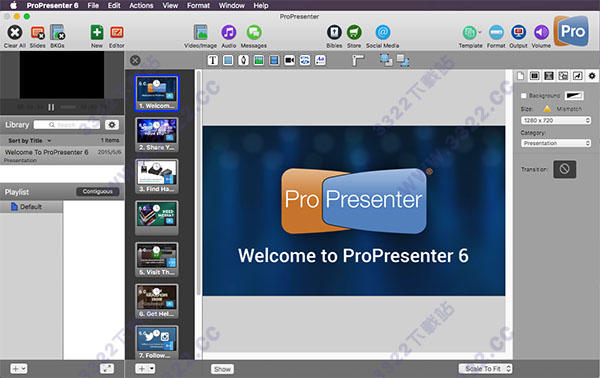Click the Format toolbar icon
600x378 pixels.
496,33
